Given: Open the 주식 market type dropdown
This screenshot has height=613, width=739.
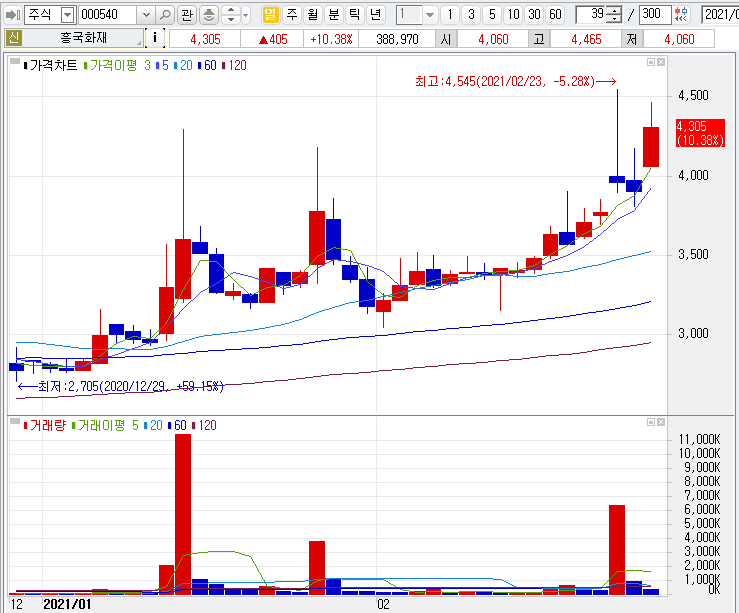Looking at the screenshot, I should (x=68, y=15).
